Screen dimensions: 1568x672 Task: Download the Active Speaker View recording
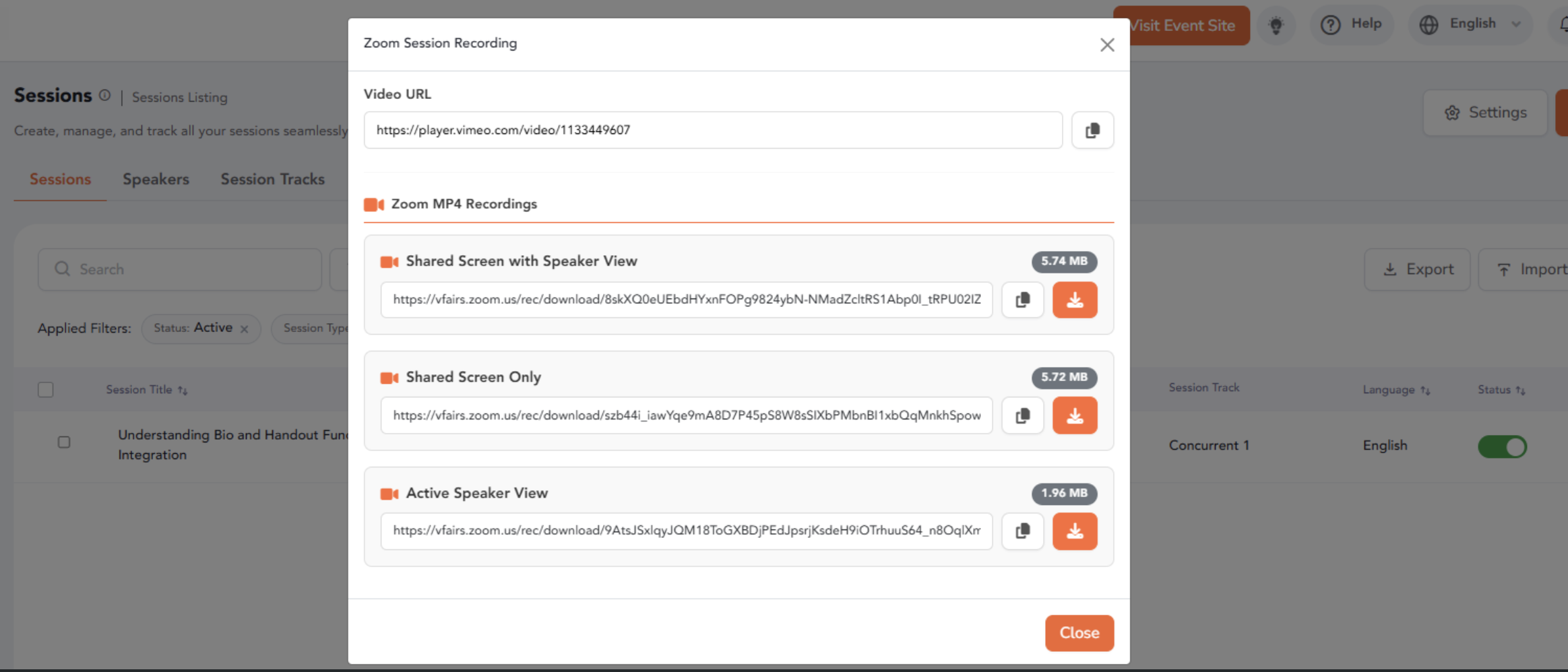[1074, 531]
